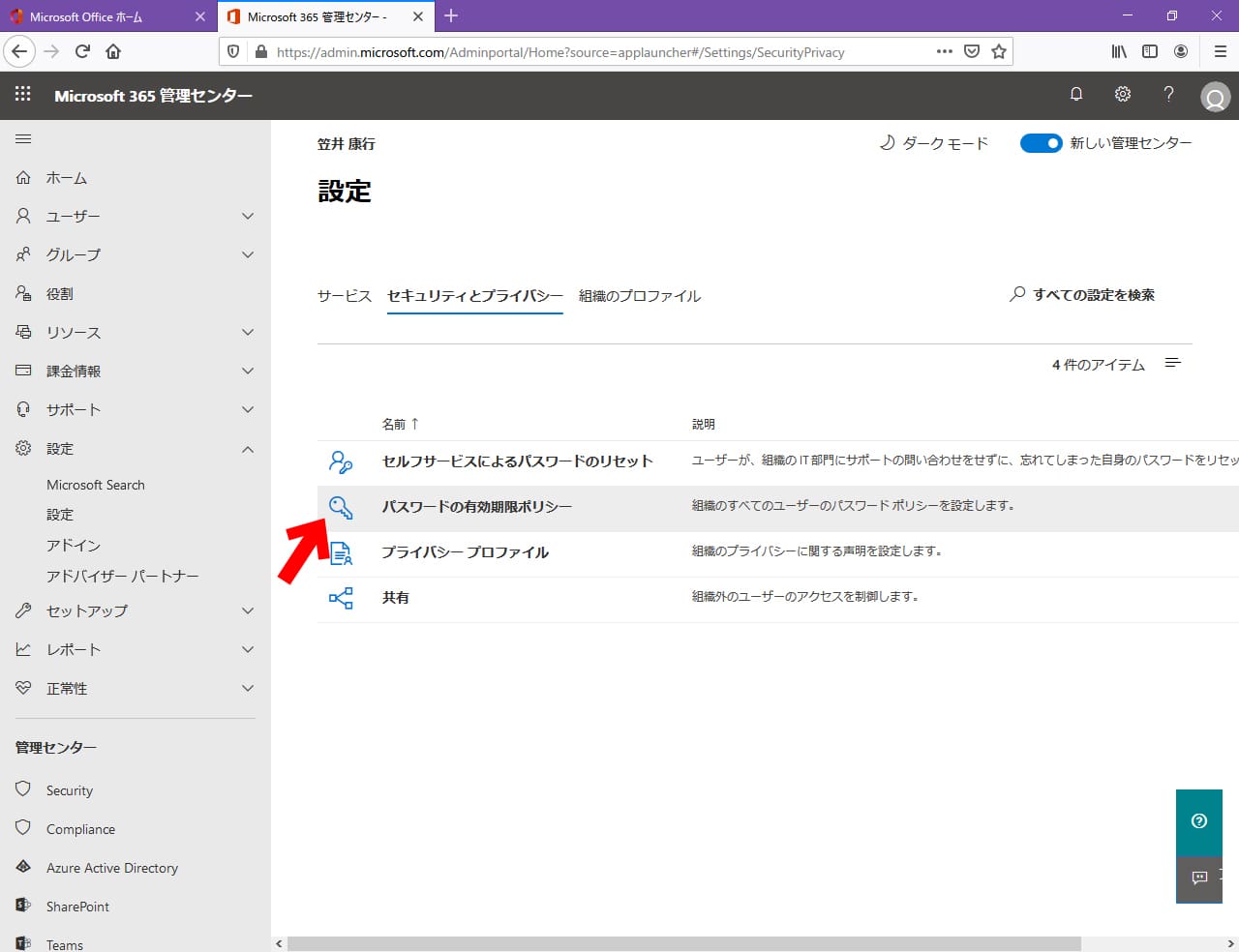Go to browser home page icon
Viewport: 1239px width, 952px height.
click(113, 51)
